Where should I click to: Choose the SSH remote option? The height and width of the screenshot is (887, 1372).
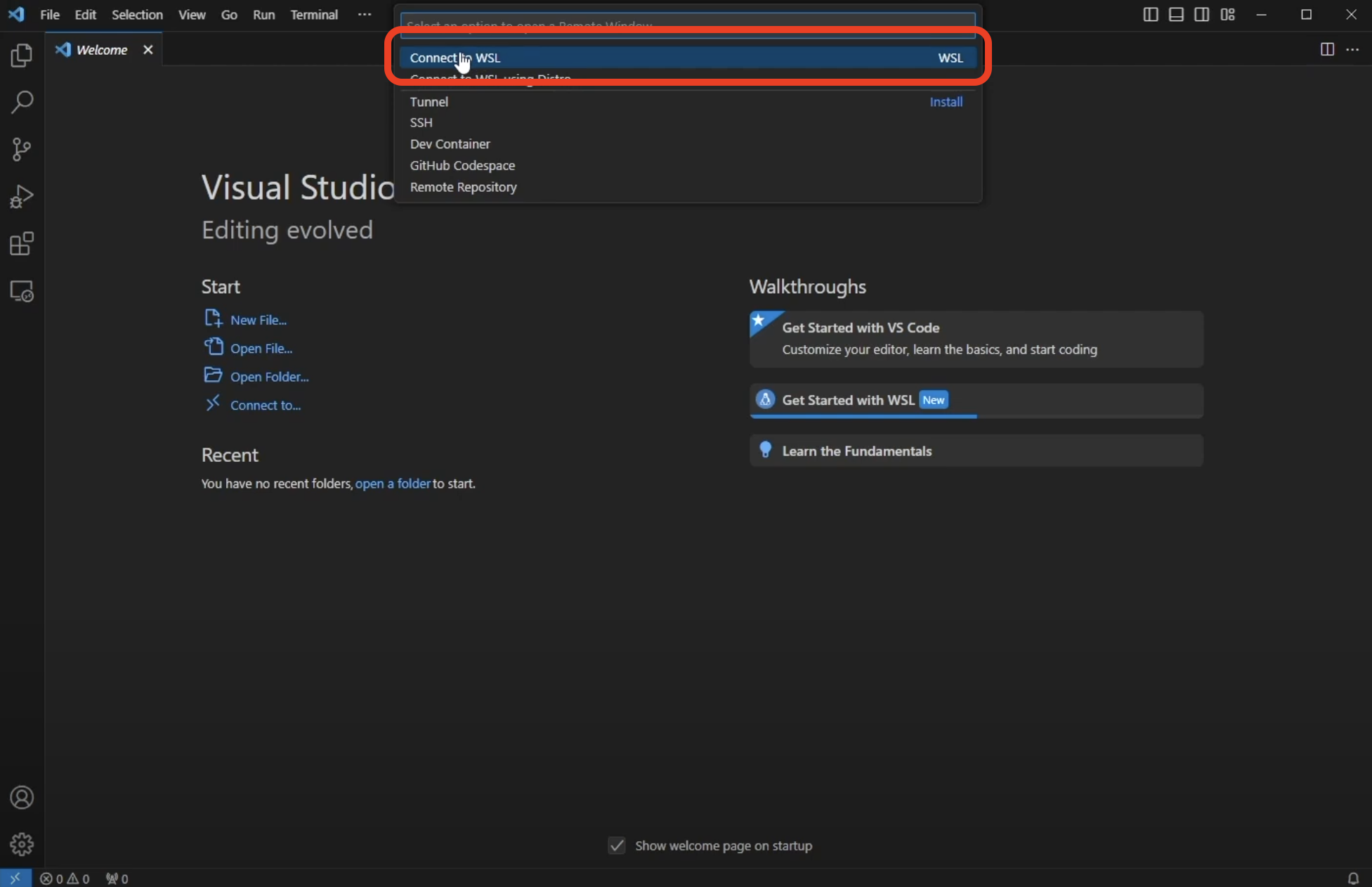tap(688, 122)
